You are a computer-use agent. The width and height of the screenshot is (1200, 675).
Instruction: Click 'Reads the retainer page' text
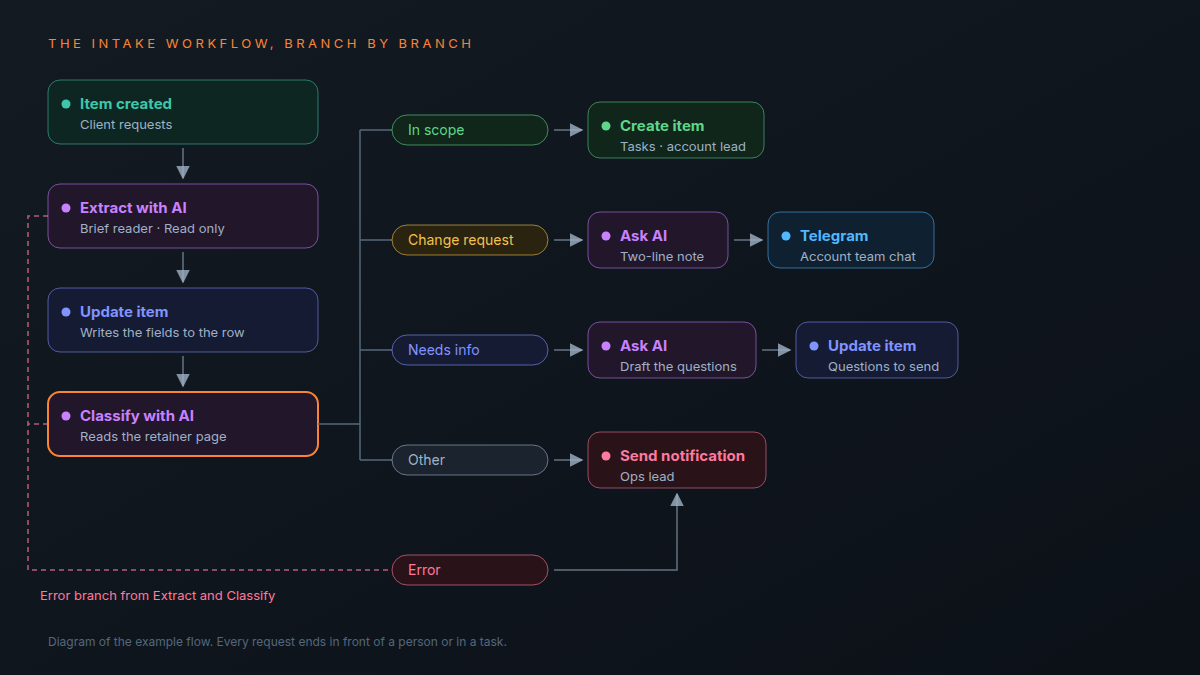[x=153, y=437]
